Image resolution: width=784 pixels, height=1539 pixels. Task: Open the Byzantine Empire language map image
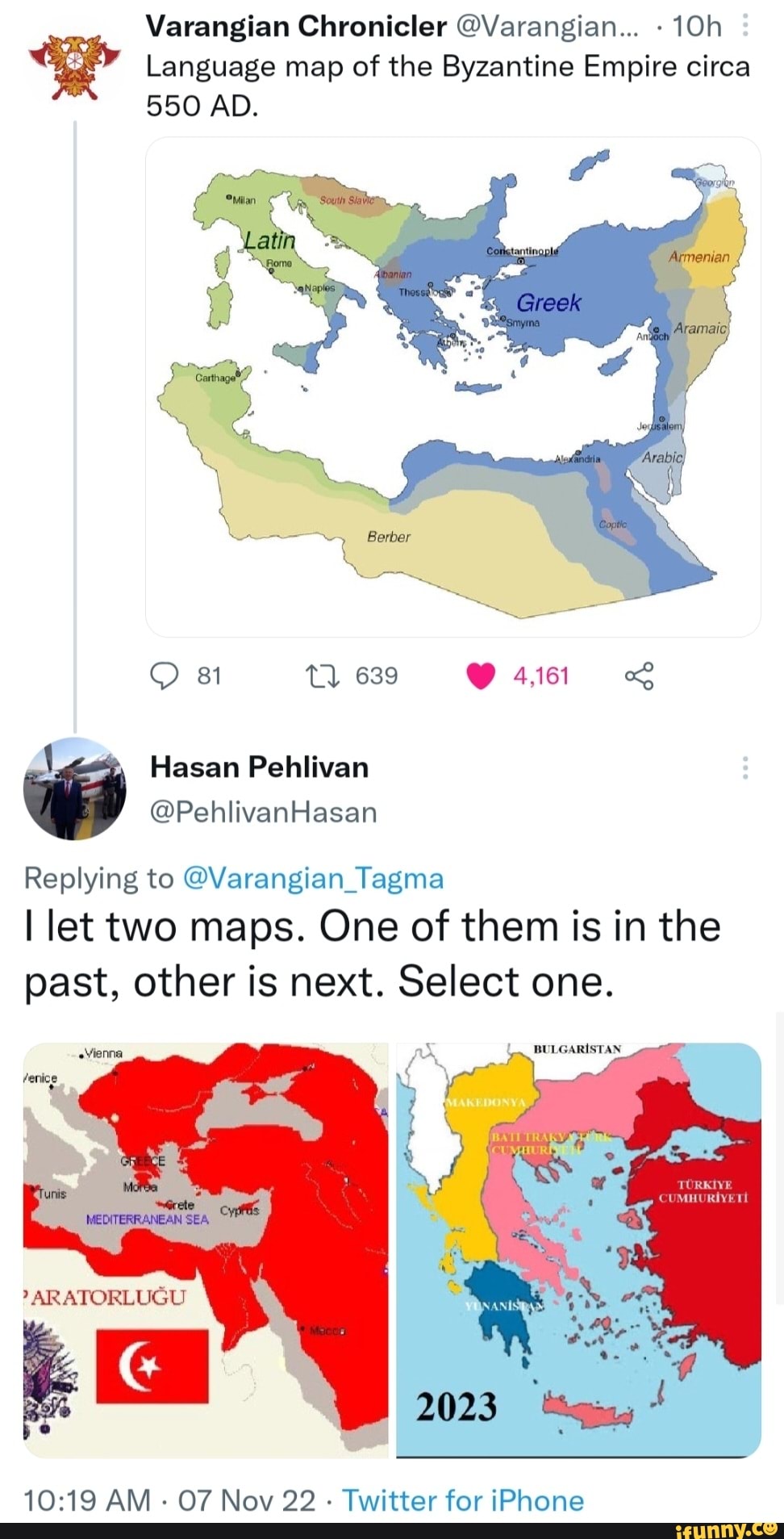point(452,387)
